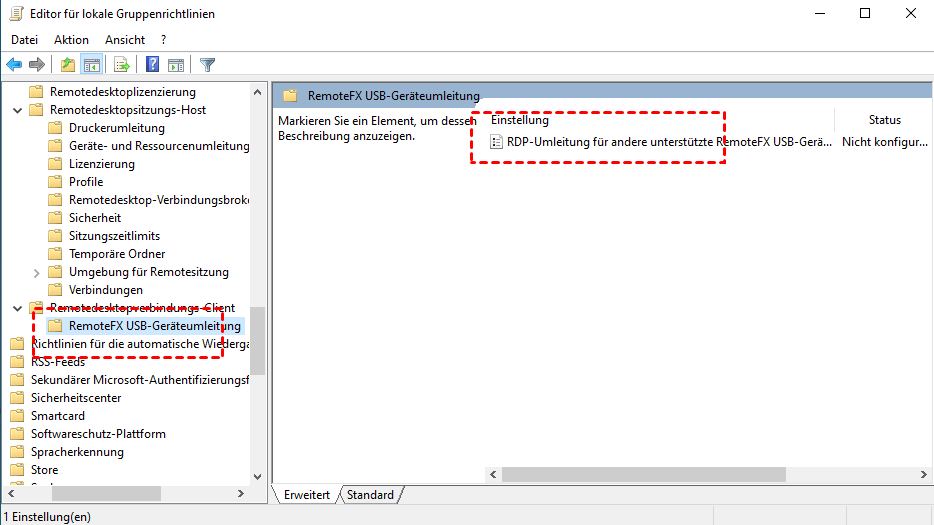Select Richtlinien für die automatische Wiedergabe
This screenshot has height=525, width=934.
pyautogui.click(x=140, y=344)
